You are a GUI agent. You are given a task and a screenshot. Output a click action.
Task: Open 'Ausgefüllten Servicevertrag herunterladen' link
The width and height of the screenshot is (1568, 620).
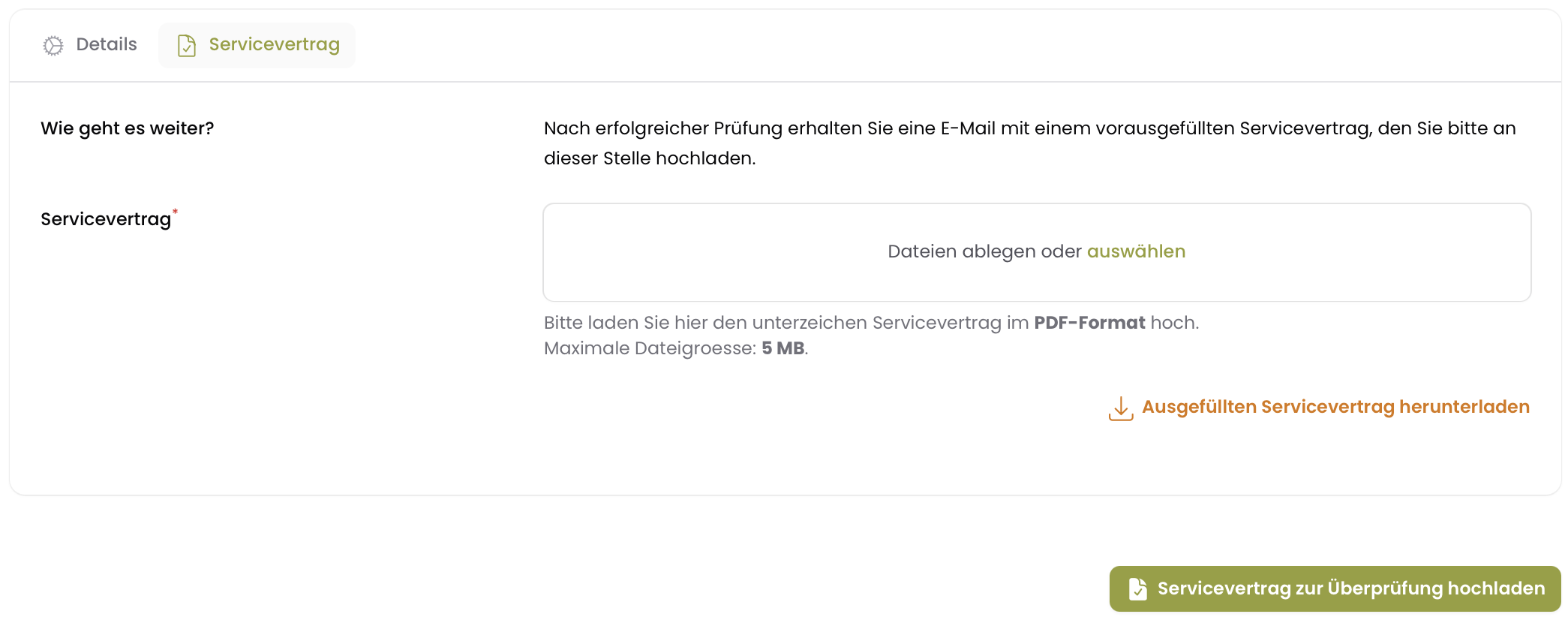coord(1335,407)
